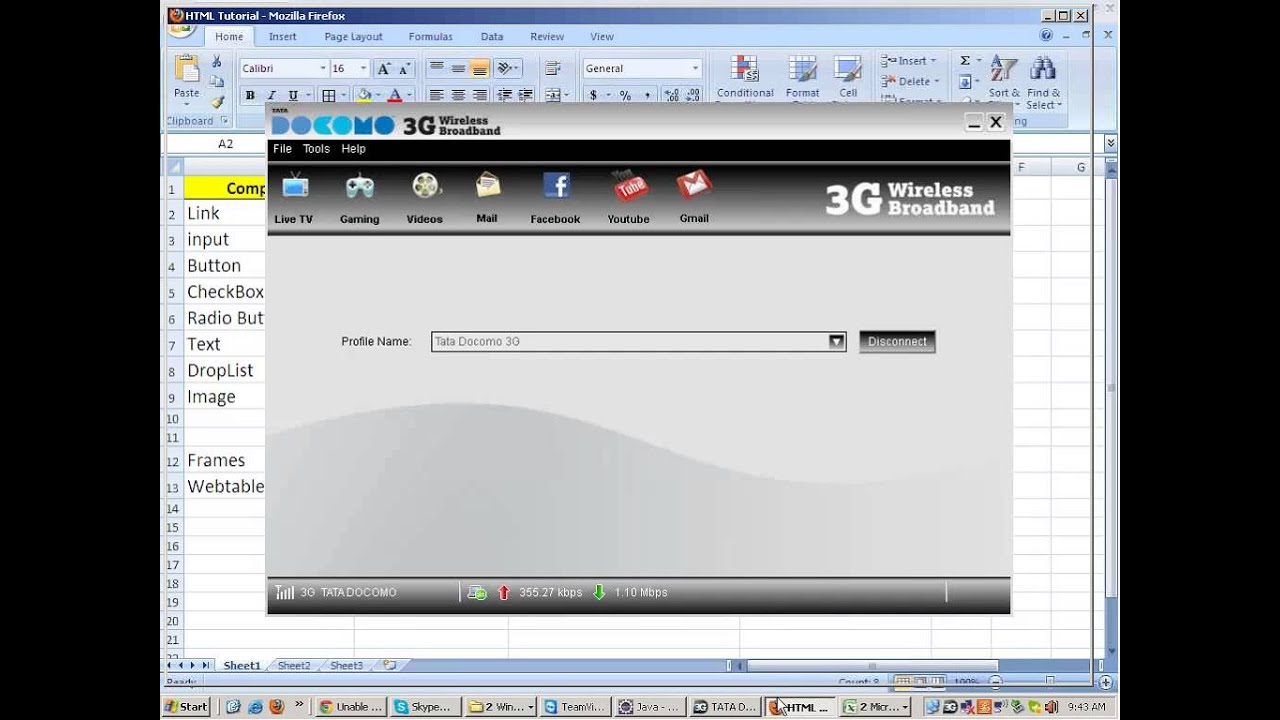Toggle Italic formatting in Excel
The height and width of the screenshot is (720, 1280).
point(271,96)
